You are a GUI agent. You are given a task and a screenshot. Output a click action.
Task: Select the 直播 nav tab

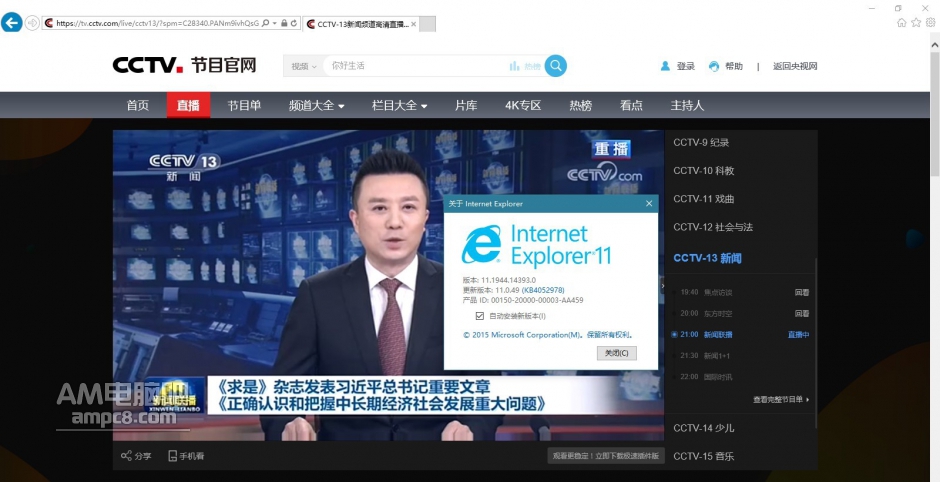click(188, 106)
